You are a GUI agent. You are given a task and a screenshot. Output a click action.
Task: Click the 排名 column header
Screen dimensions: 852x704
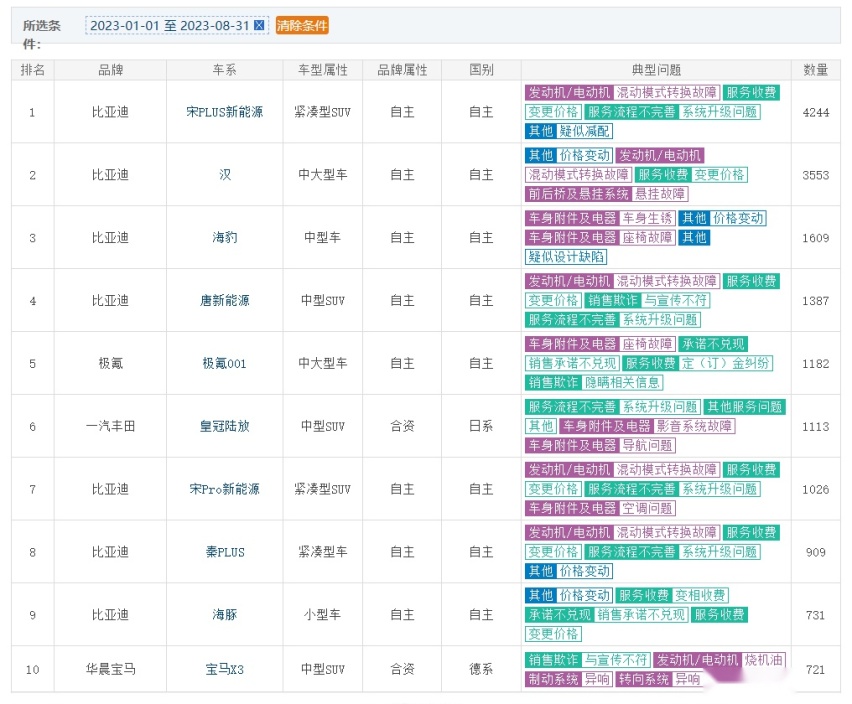[33, 70]
